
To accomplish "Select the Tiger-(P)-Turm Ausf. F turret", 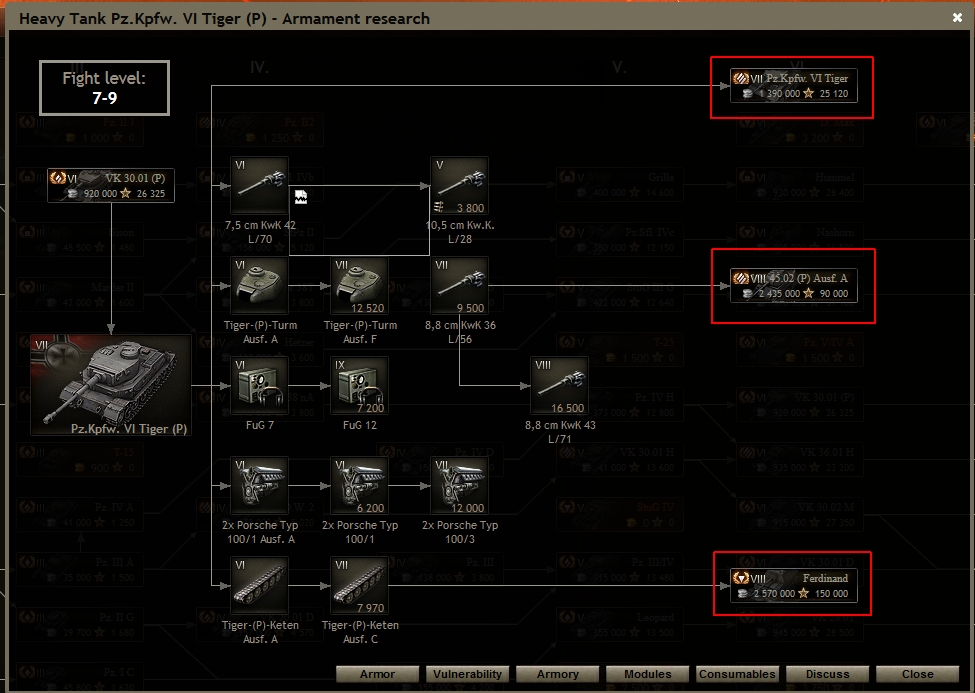I will [x=359, y=286].
